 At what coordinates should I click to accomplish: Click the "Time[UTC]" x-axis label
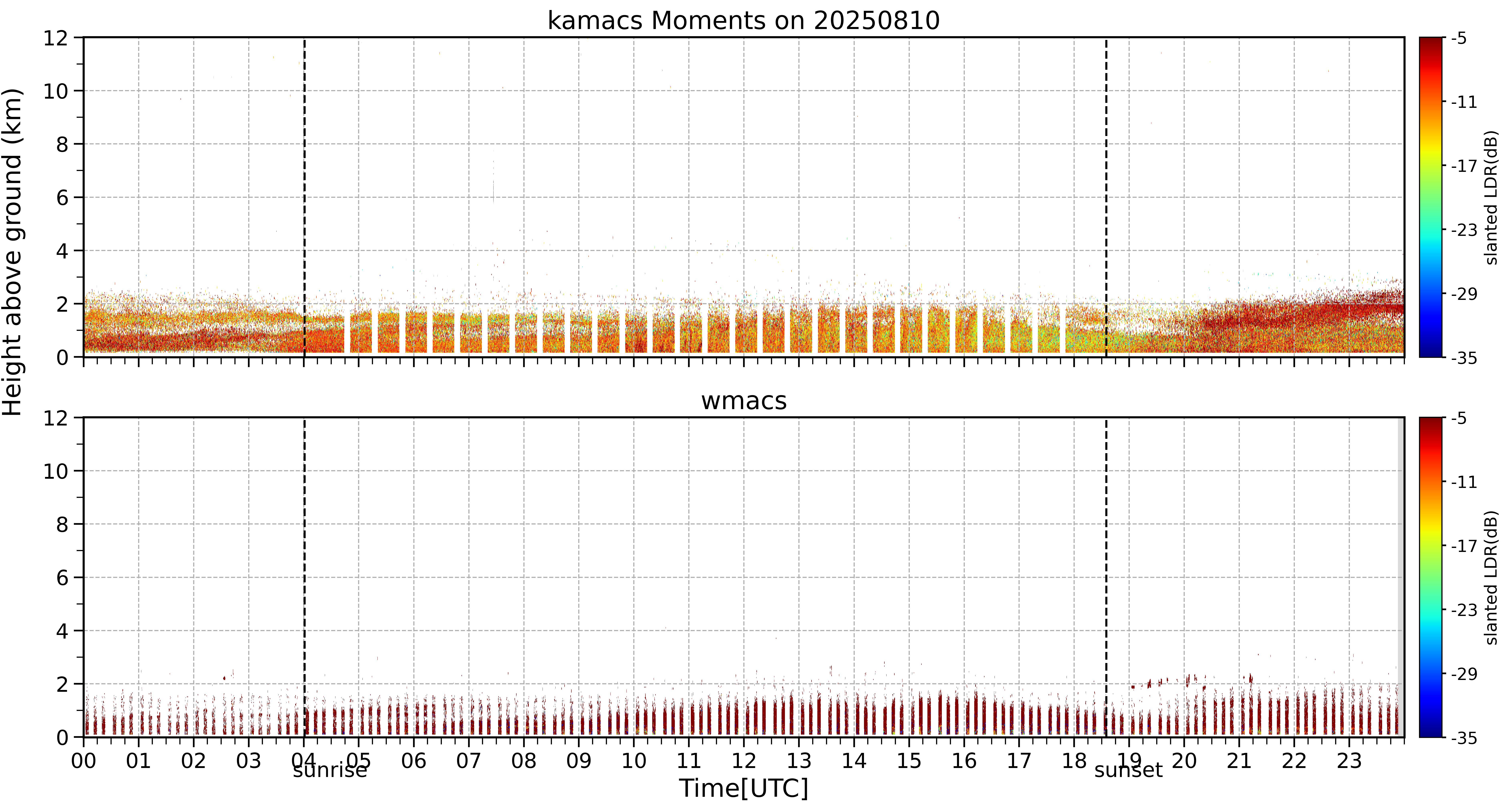pyautogui.click(x=743, y=789)
